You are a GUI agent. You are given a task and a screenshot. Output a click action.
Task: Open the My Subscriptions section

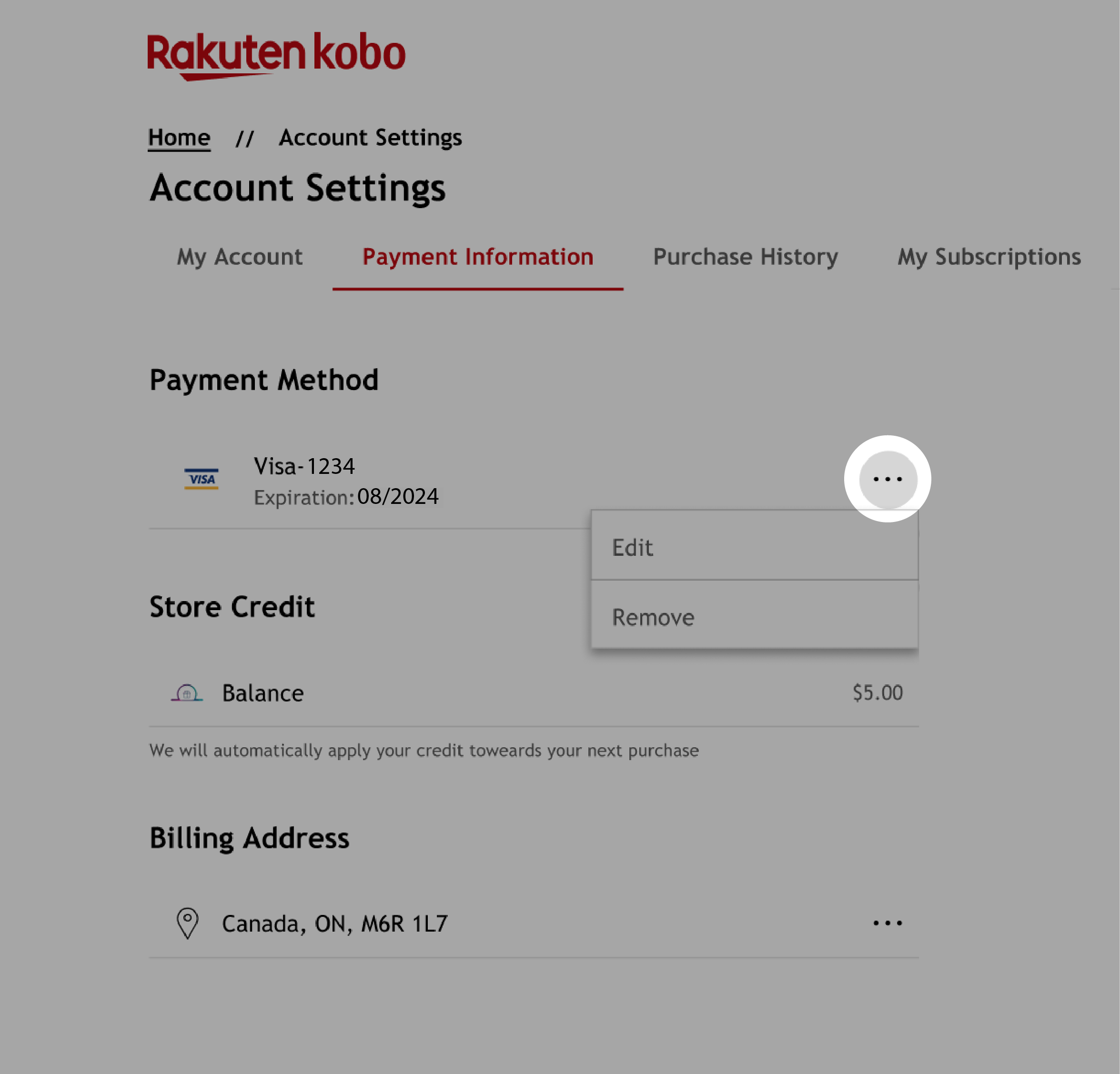coord(989,257)
